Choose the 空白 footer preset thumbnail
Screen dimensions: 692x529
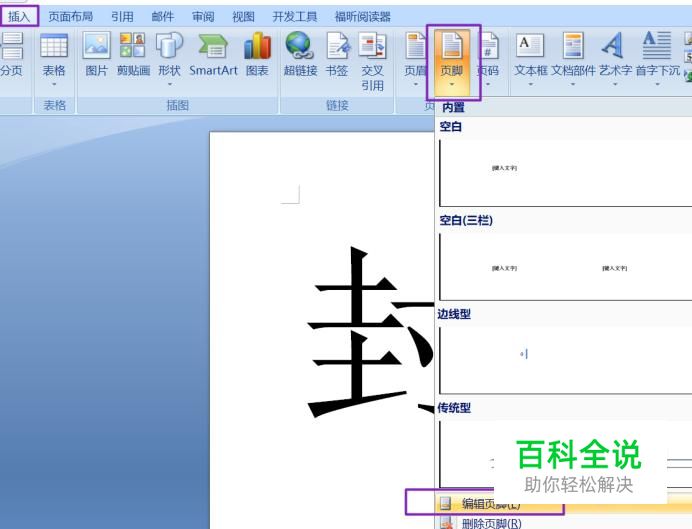(x=565, y=173)
